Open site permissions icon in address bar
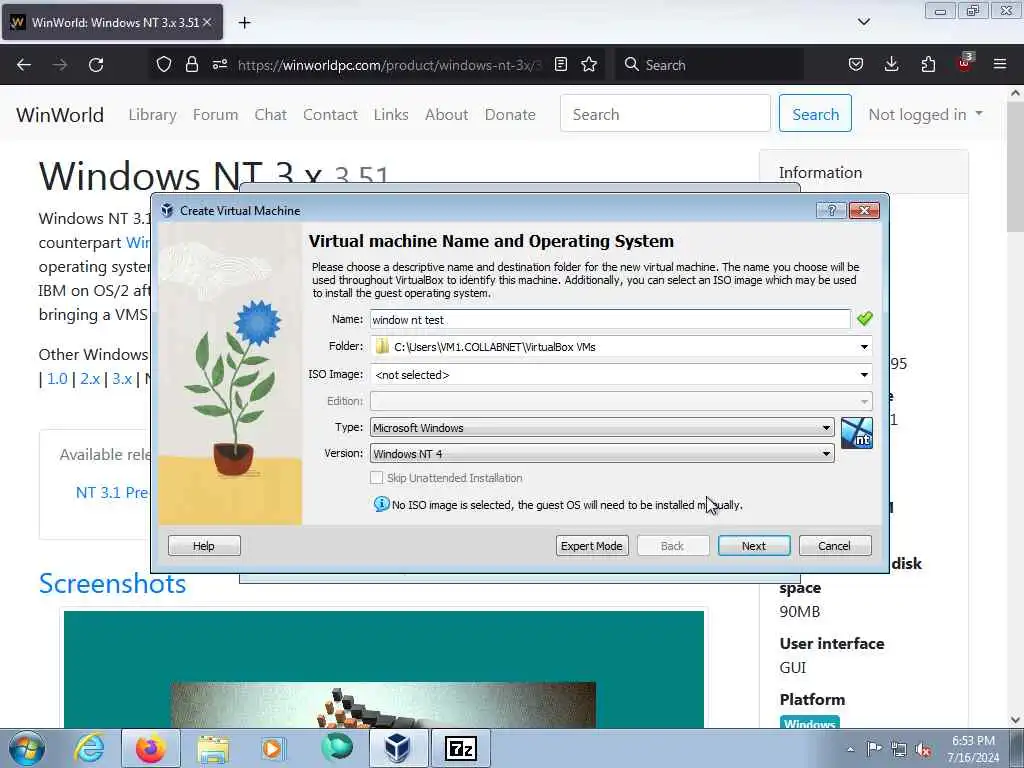1024x768 pixels. [x=220, y=65]
